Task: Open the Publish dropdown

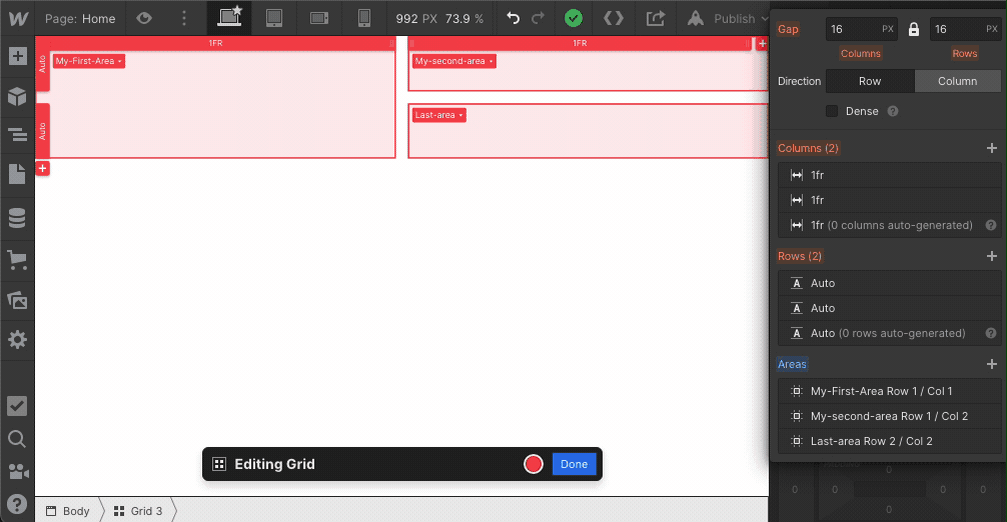Action: click(727, 19)
